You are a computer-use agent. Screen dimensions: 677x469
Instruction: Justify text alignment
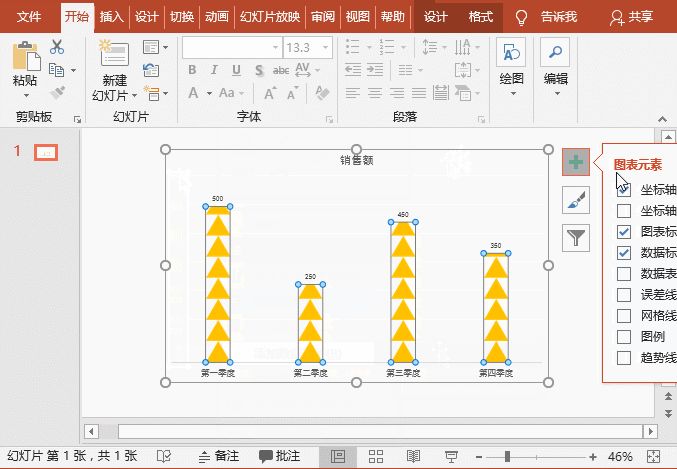tap(419, 92)
